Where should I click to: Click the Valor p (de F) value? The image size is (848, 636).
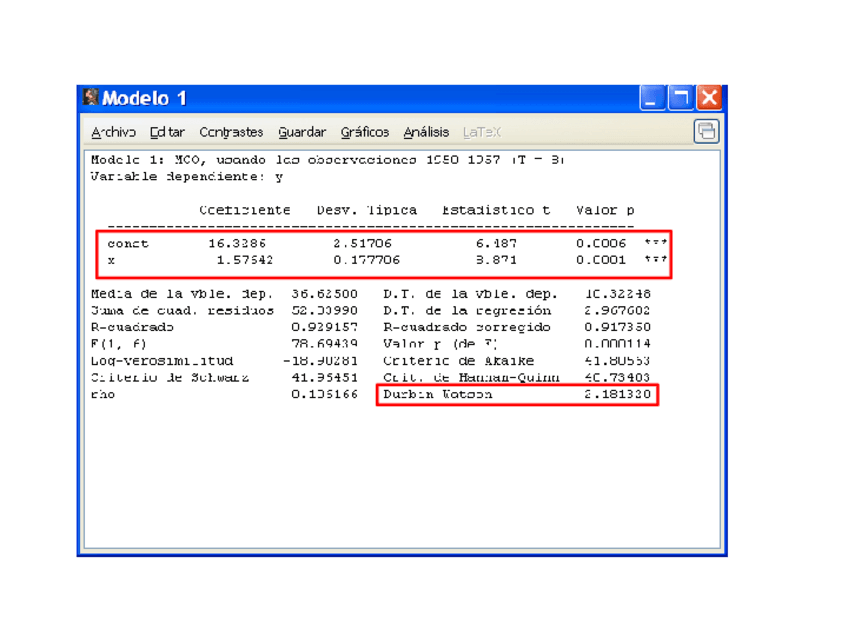coord(617,344)
